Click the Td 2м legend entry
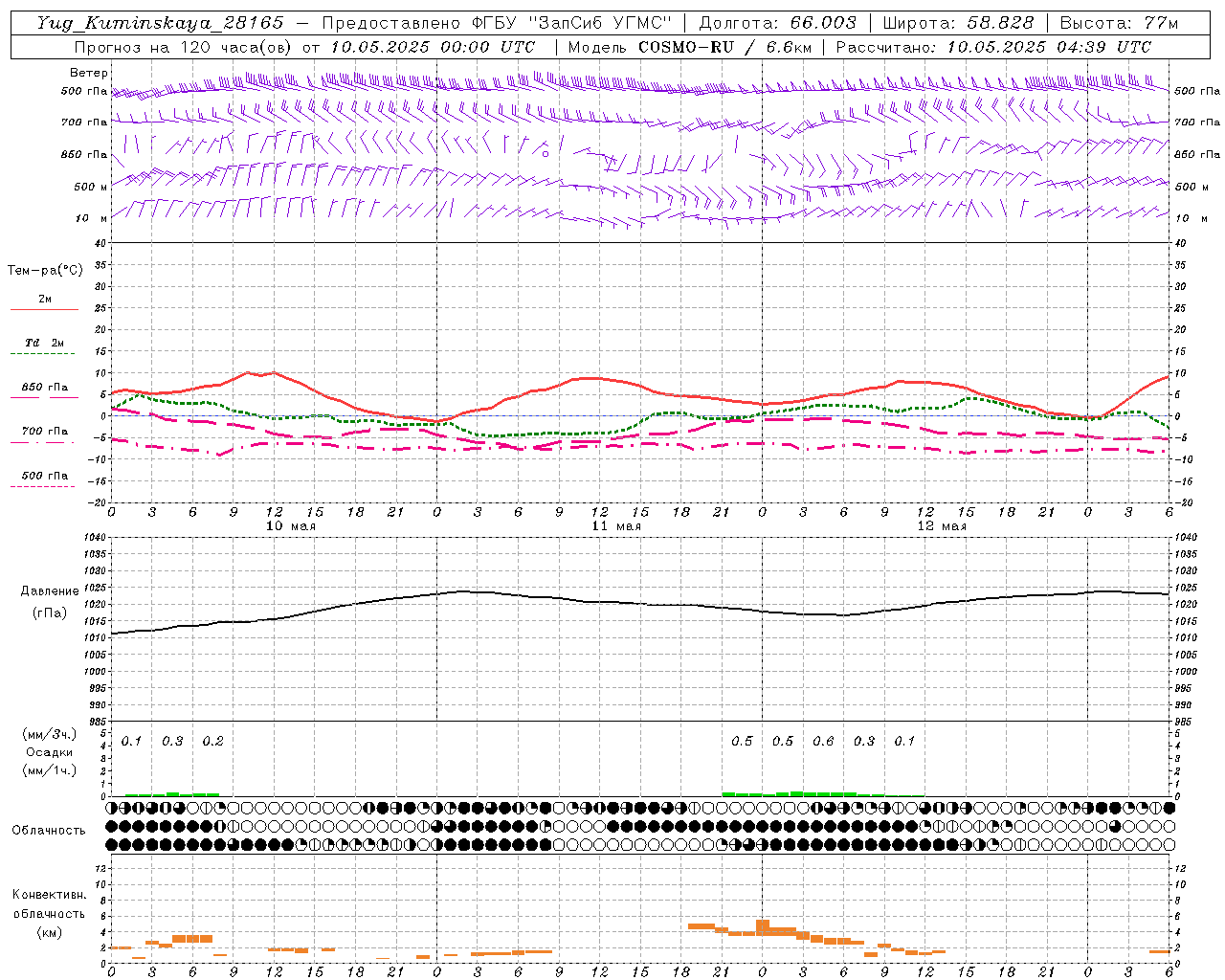 [x=44, y=343]
